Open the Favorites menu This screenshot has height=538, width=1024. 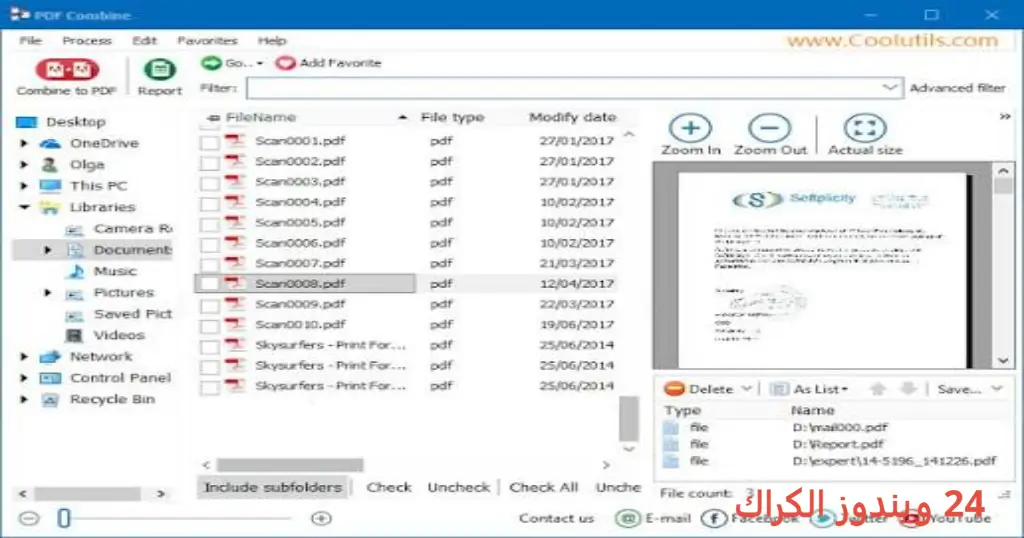click(207, 40)
